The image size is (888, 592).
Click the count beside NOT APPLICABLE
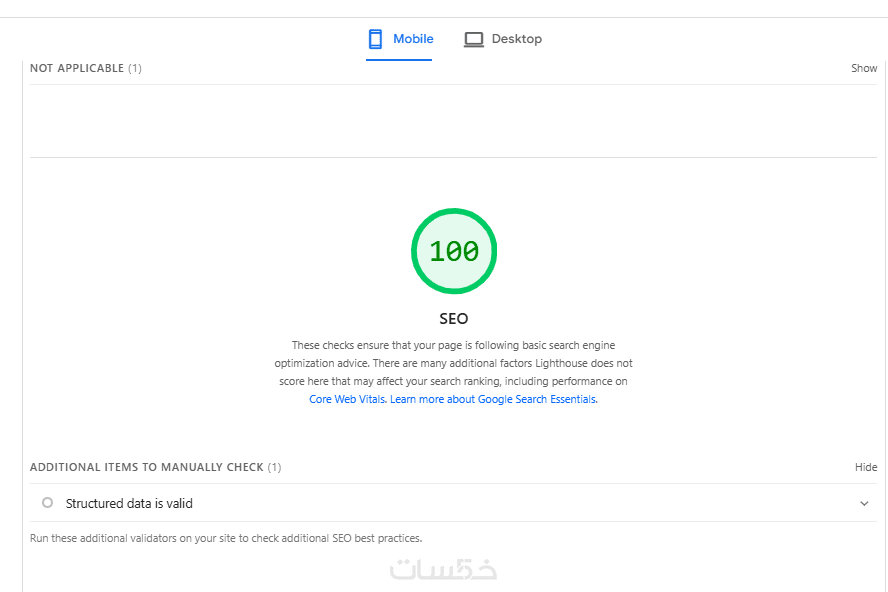point(135,68)
